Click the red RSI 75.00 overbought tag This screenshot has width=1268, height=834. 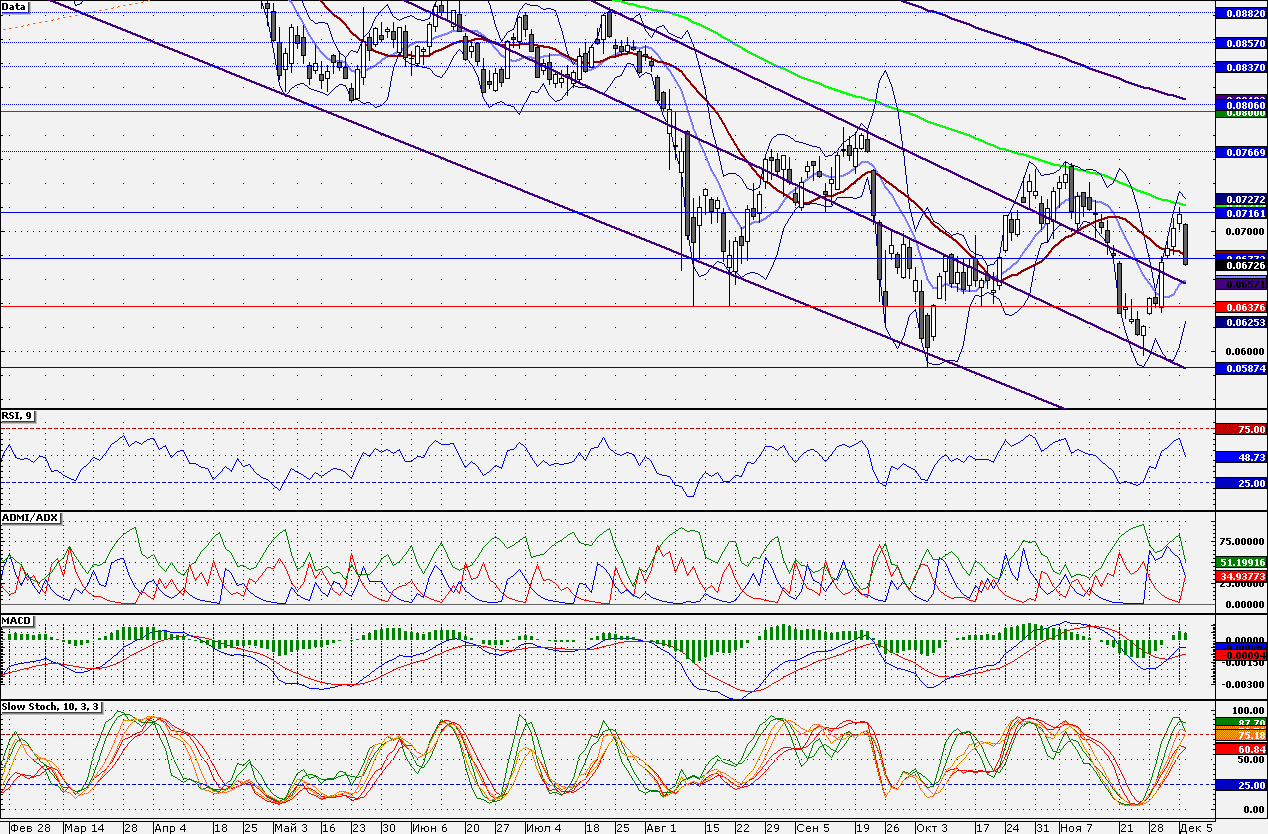(x=1240, y=429)
